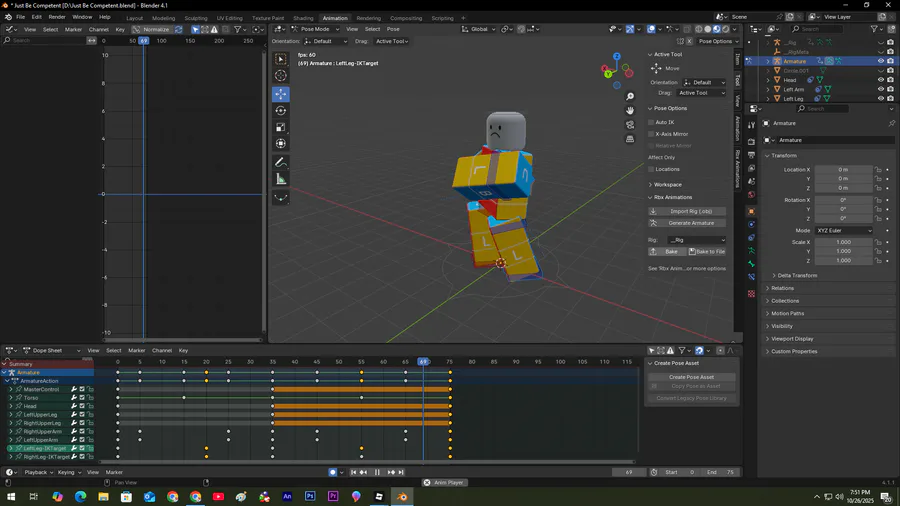The image size is (900, 506).
Task: Click the pan hand viewport gizmo
Action: pos(630,110)
